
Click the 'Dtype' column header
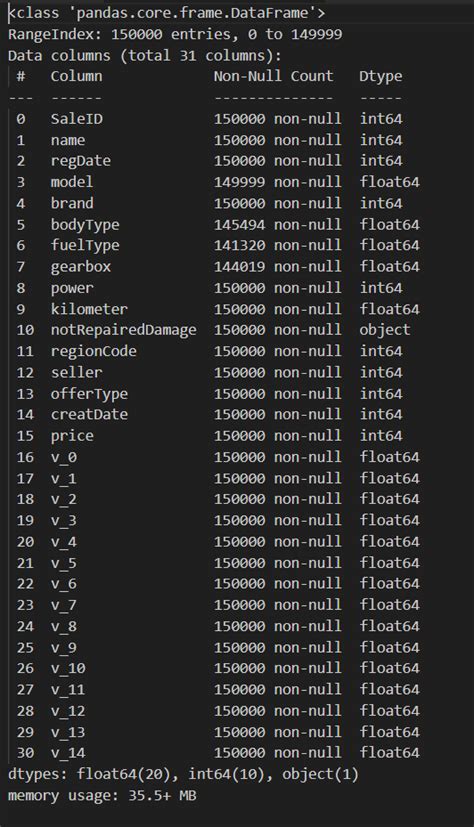[381, 77]
